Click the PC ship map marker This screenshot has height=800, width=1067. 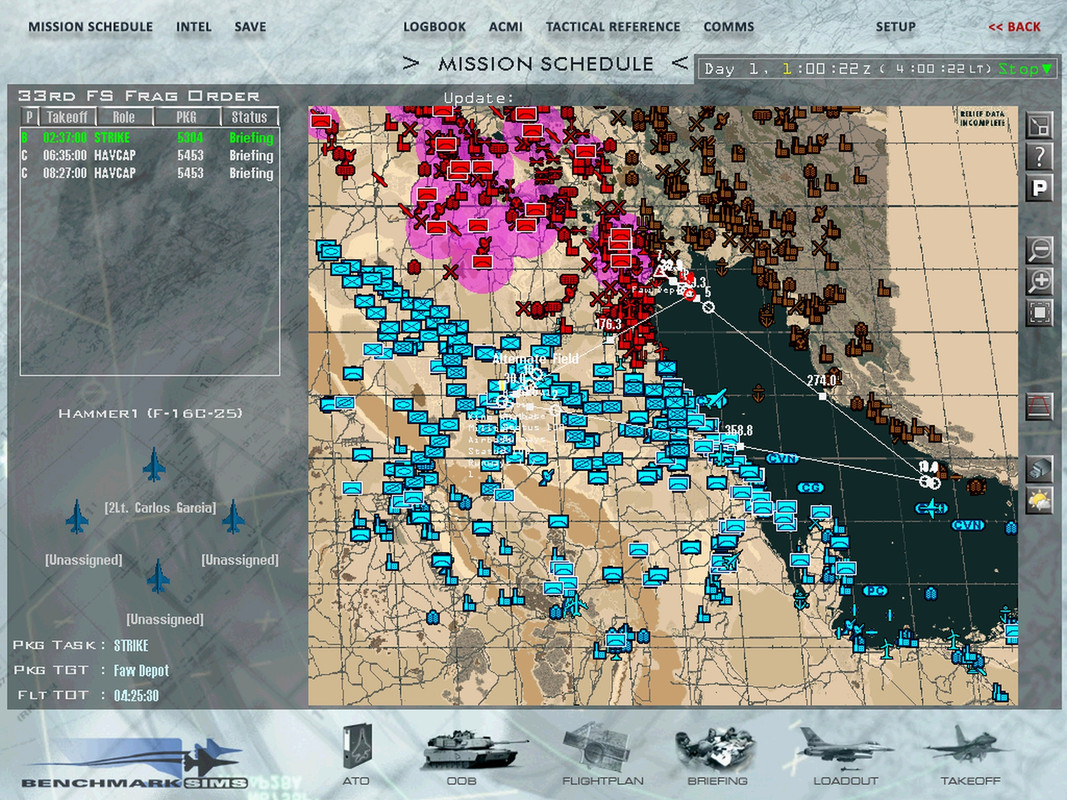click(x=876, y=590)
